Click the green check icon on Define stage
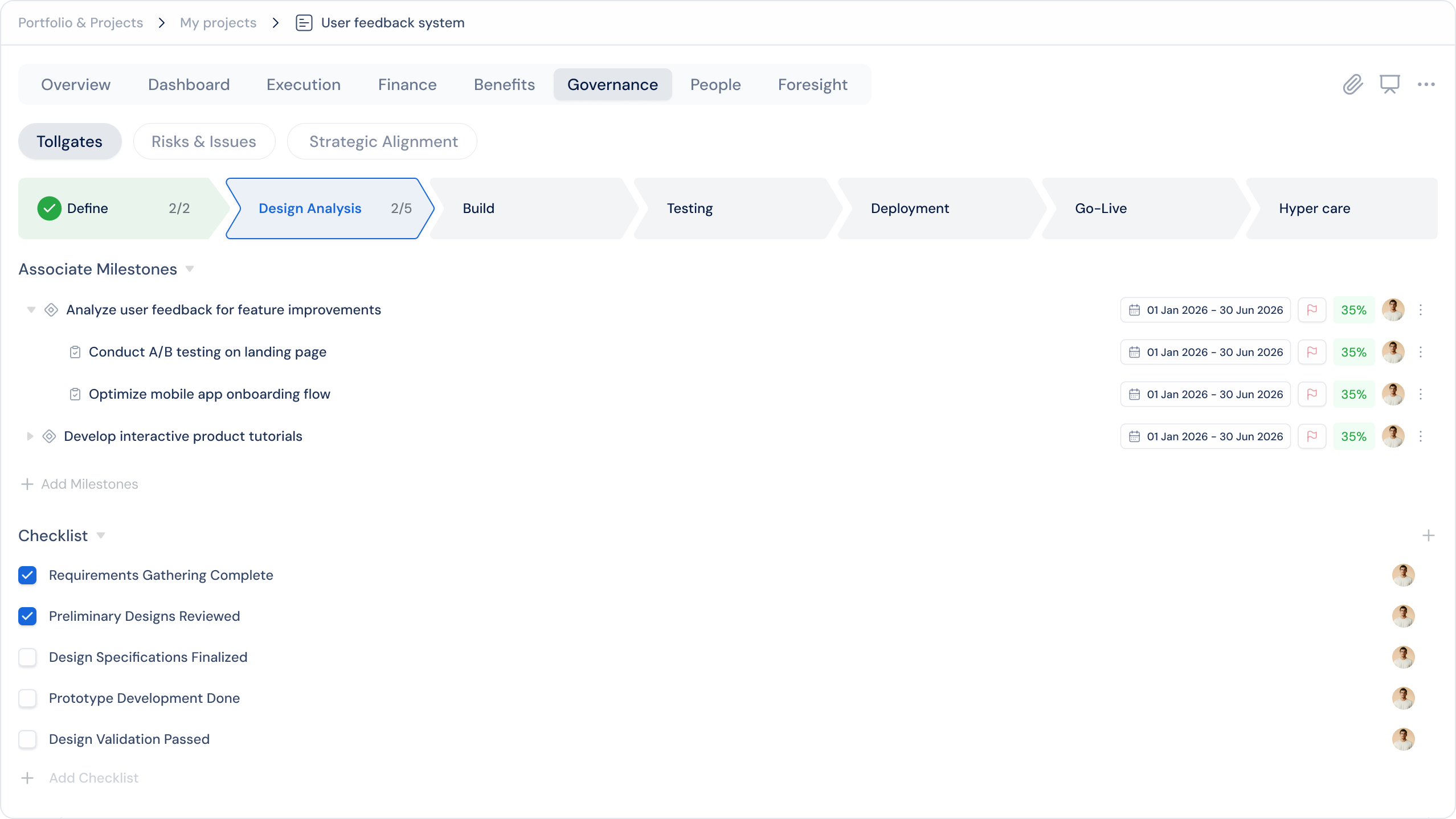1456x819 pixels. pos(50,208)
